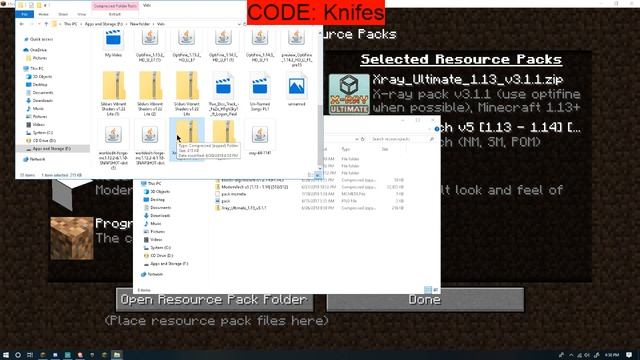Select the unnamed image file
This screenshot has width=640, height=360.
click(296, 90)
